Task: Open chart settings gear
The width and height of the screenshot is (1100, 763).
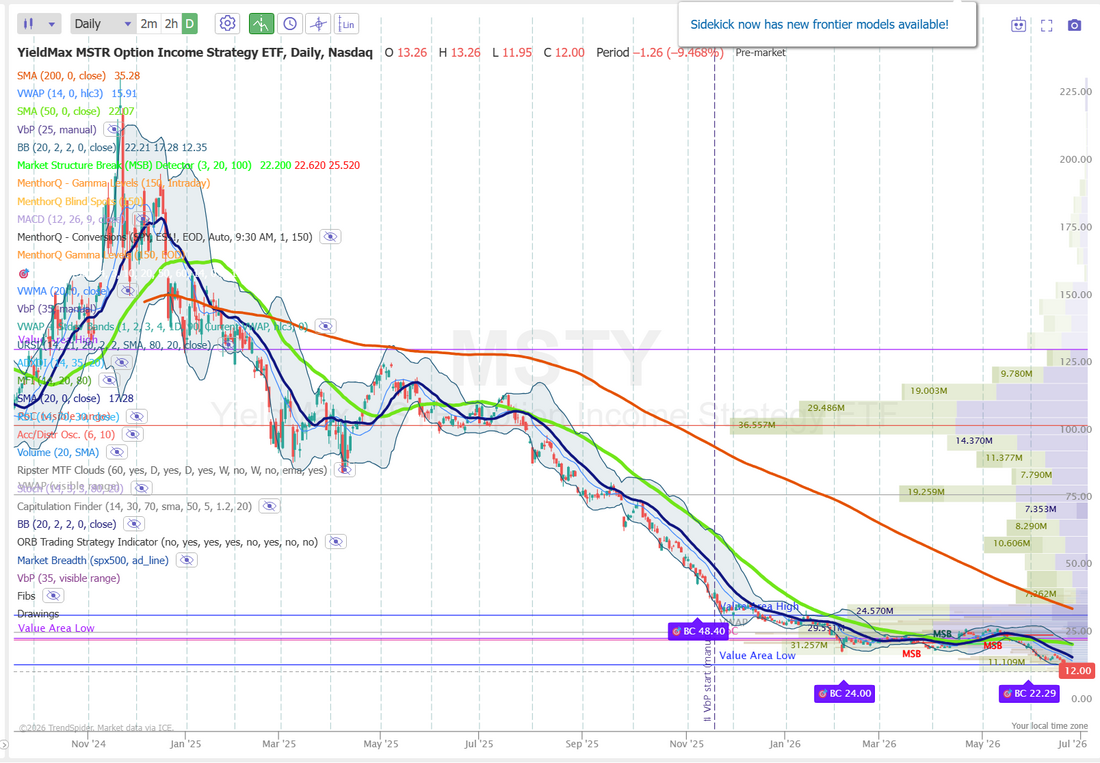Action: (x=227, y=24)
